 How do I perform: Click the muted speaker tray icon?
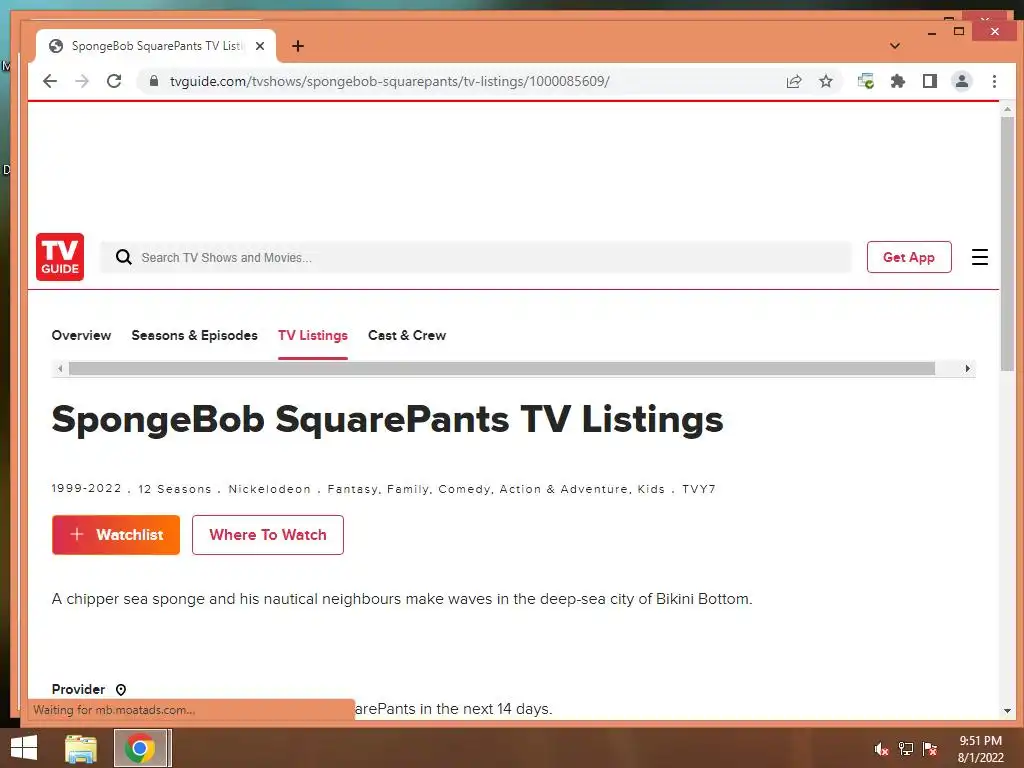coord(881,749)
